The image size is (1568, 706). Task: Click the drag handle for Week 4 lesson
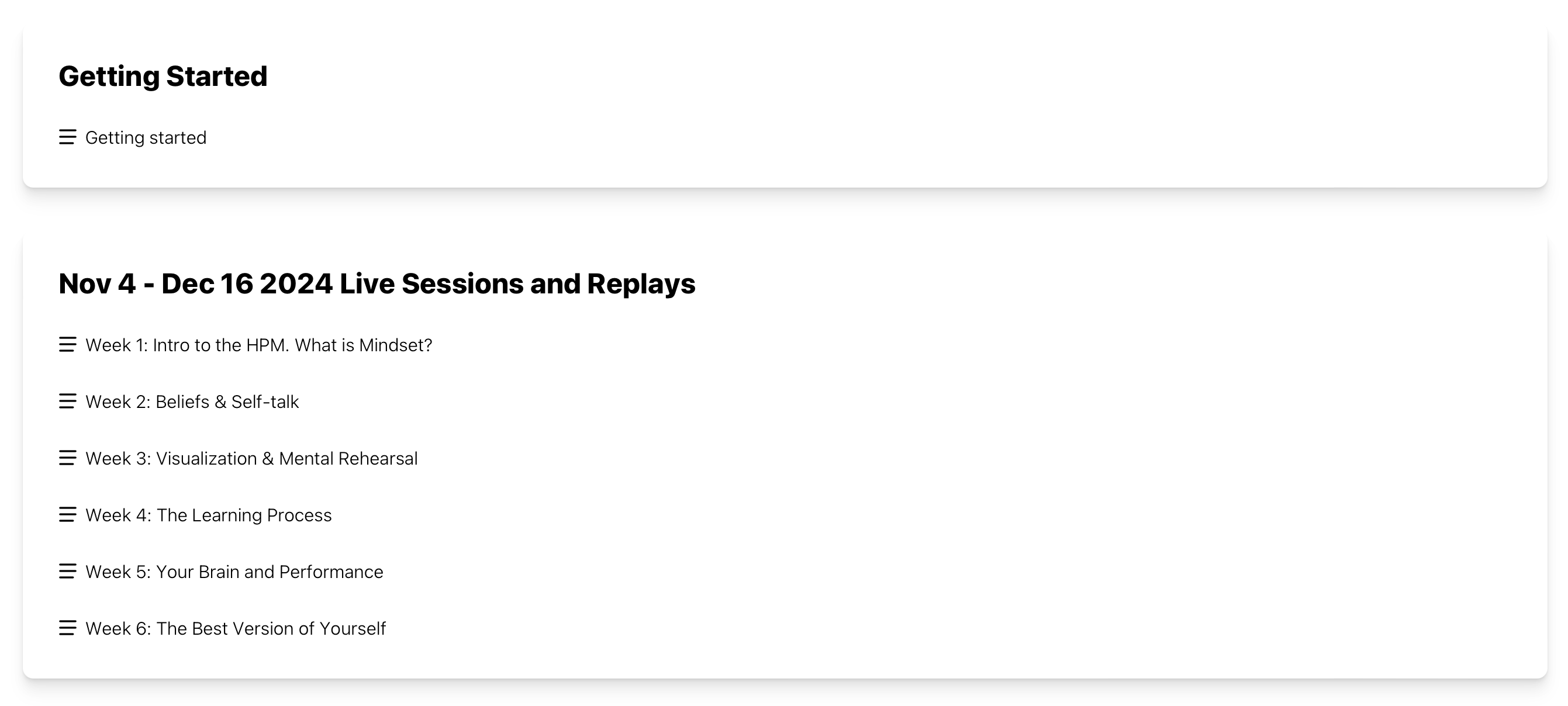tap(68, 515)
